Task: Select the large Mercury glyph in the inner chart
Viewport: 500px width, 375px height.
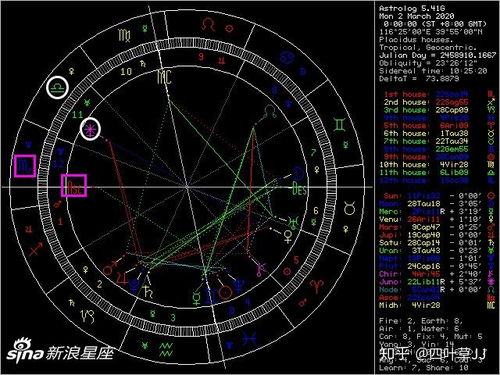Action: click(x=197, y=298)
